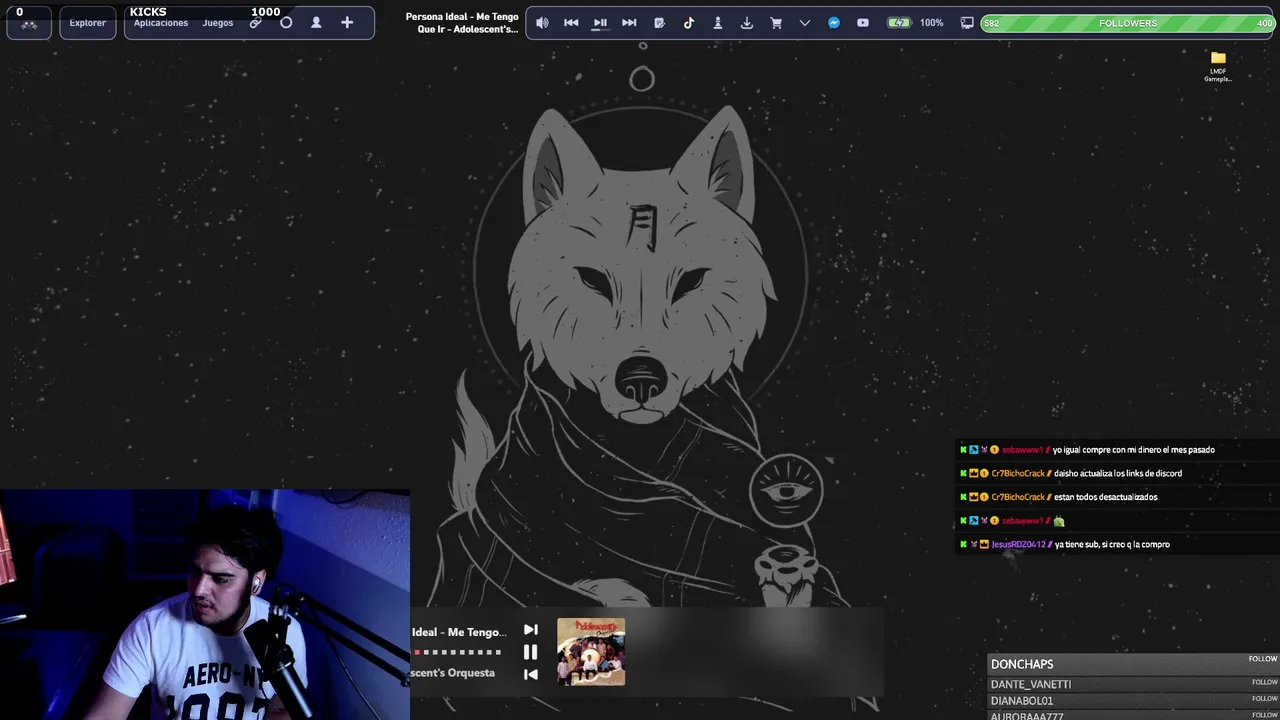
Task: Click the 100% battery percentage
Action: pyautogui.click(x=932, y=23)
